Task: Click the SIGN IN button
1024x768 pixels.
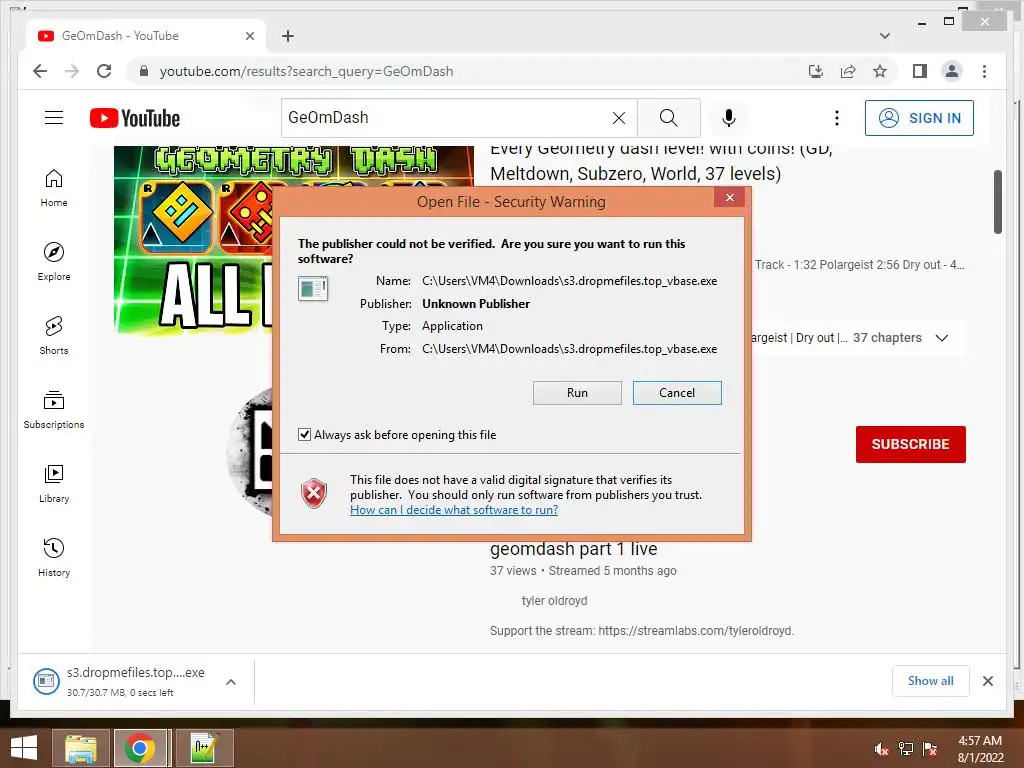Action: (x=919, y=118)
